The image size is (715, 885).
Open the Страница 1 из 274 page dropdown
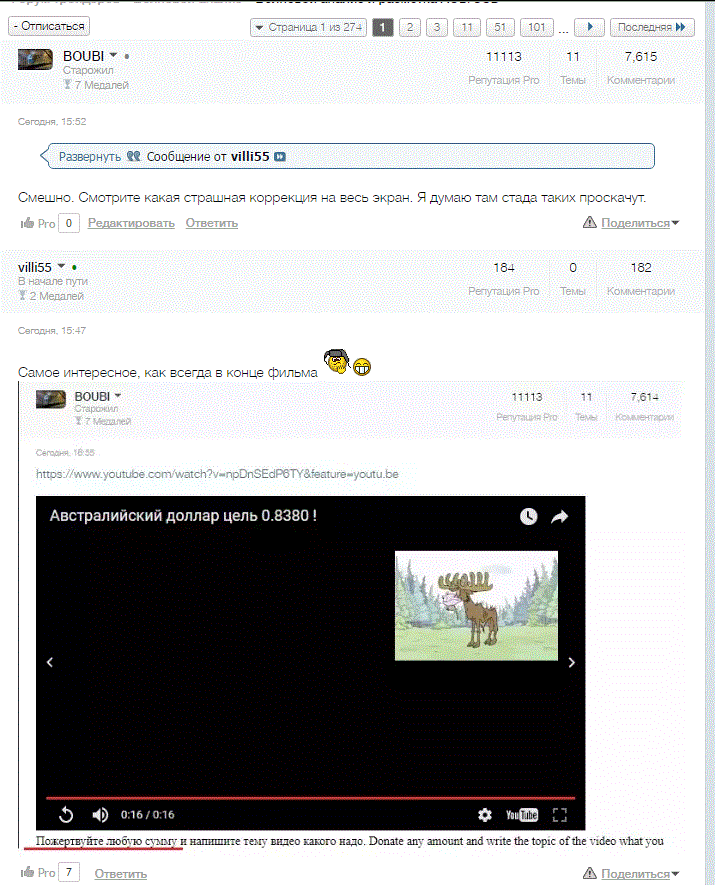(308, 27)
